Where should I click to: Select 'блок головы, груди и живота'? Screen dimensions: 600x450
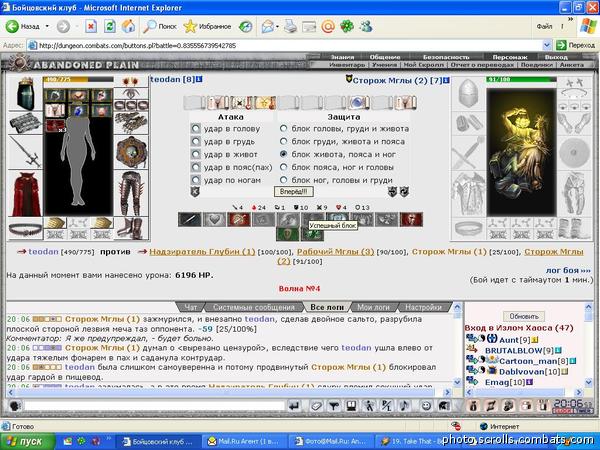[284, 129]
